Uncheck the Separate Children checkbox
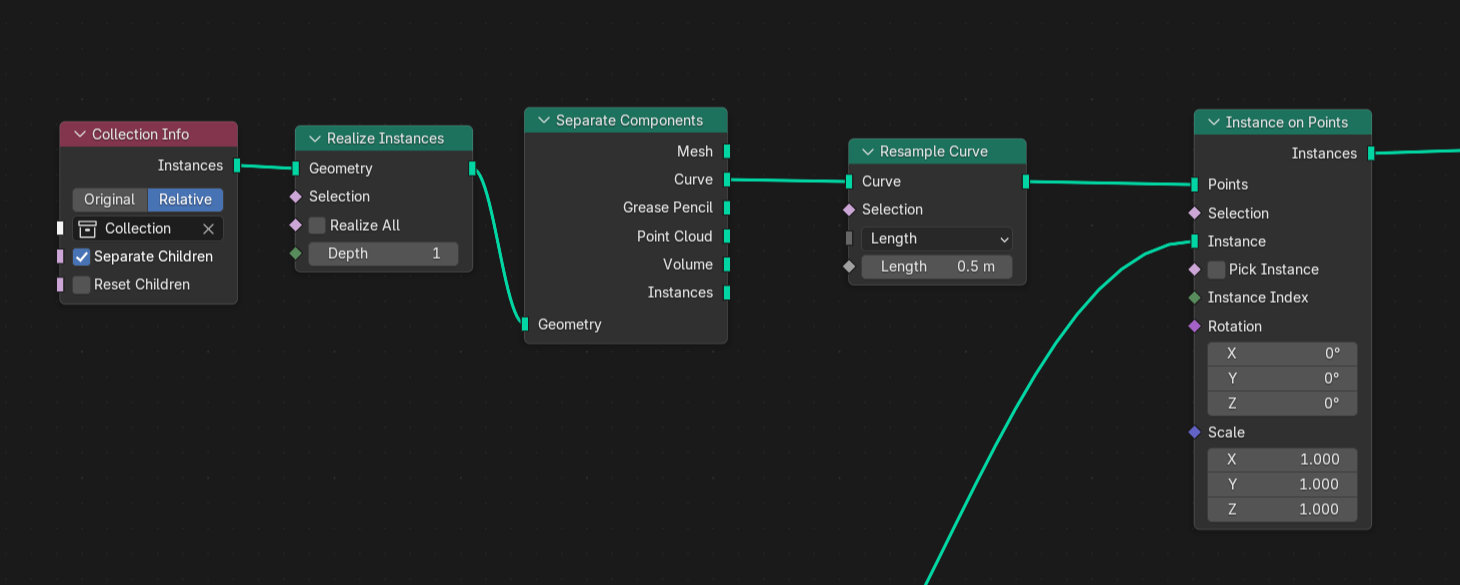The image size is (1460, 585). [x=82, y=257]
